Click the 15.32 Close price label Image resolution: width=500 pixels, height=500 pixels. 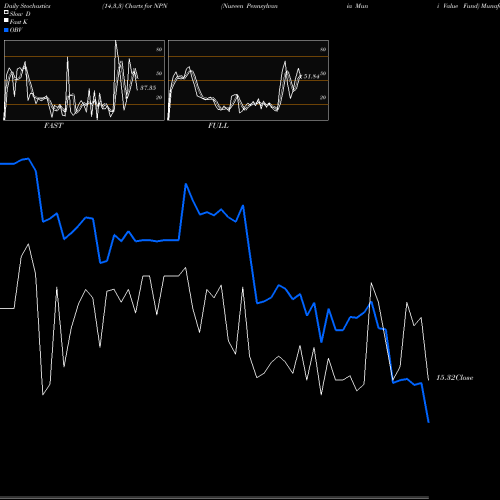pos(455,378)
